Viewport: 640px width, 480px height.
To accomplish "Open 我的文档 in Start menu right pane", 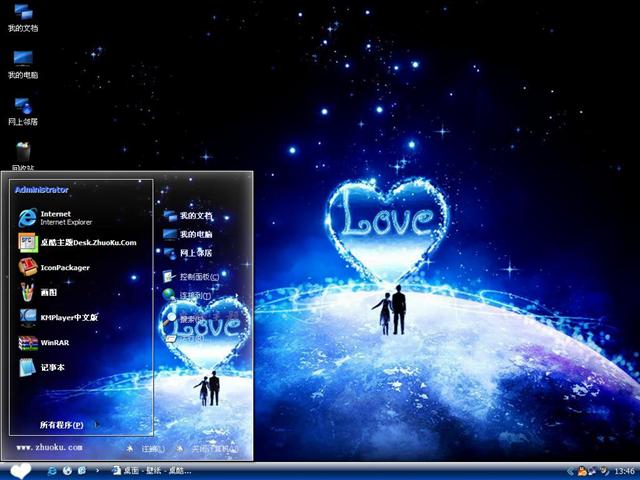I will (x=188, y=216).
